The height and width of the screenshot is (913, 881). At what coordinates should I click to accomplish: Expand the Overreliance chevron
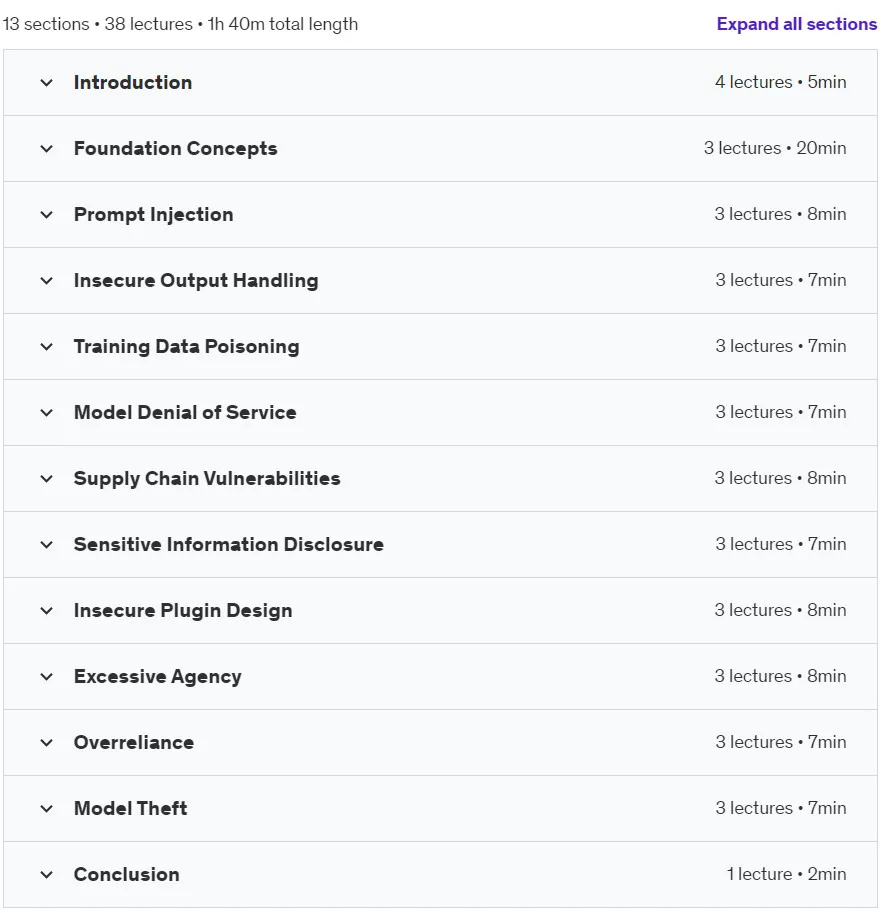click(x=47, y=742)
